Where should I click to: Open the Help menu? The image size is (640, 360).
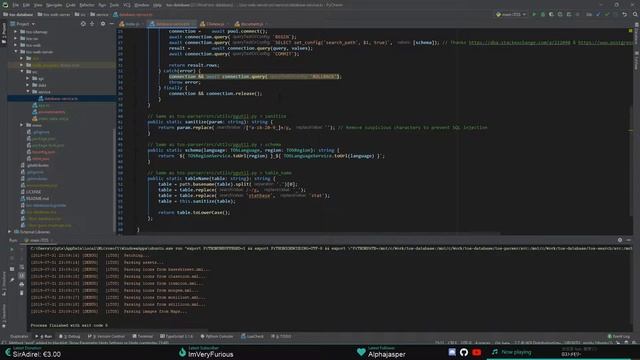(157, 5)
